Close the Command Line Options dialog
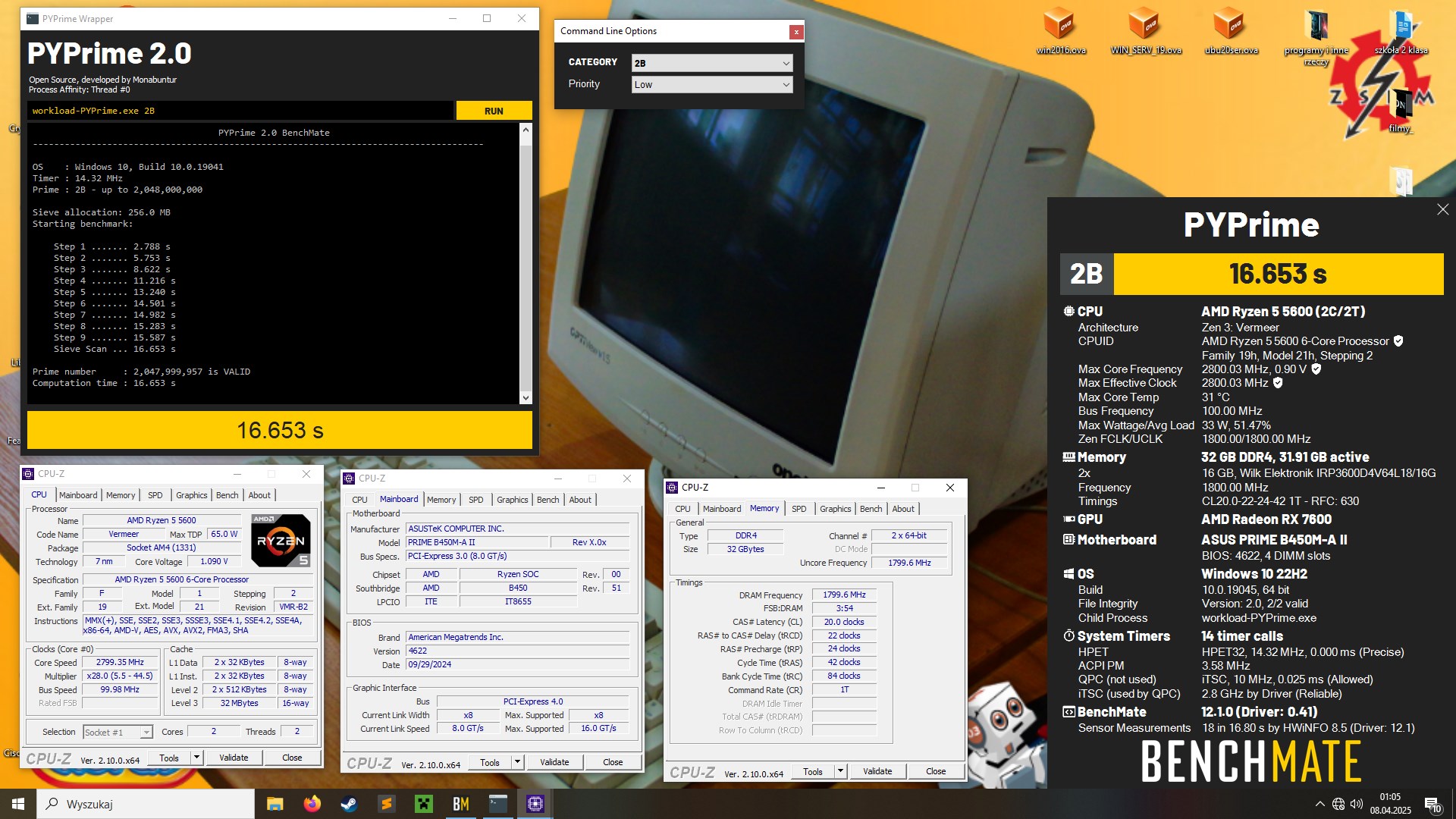 795,32
